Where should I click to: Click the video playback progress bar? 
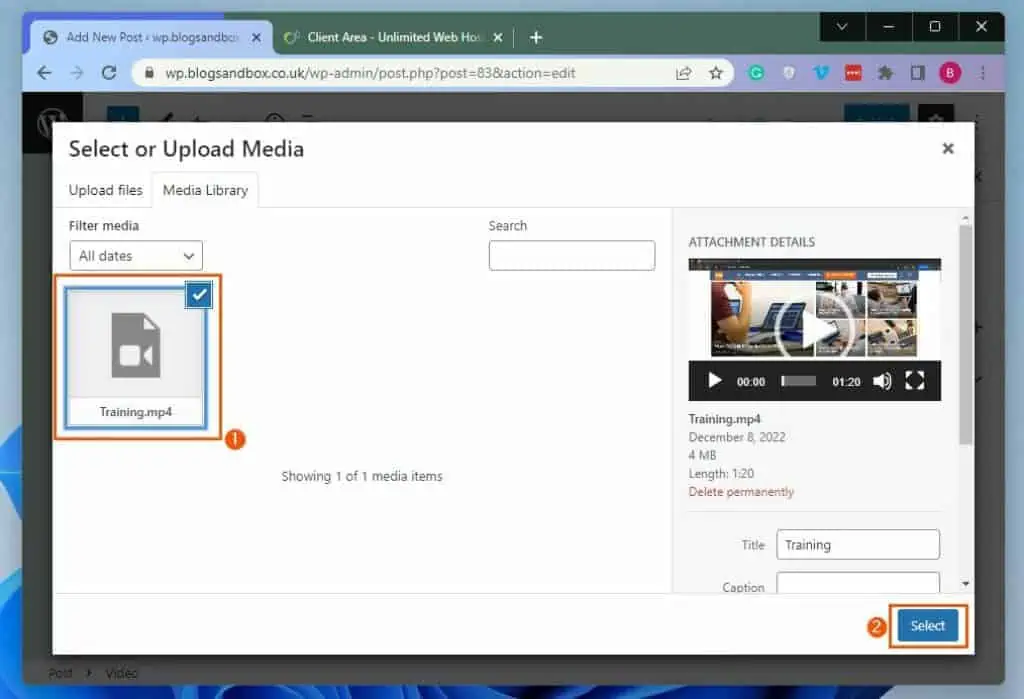[x=797, y=381]
